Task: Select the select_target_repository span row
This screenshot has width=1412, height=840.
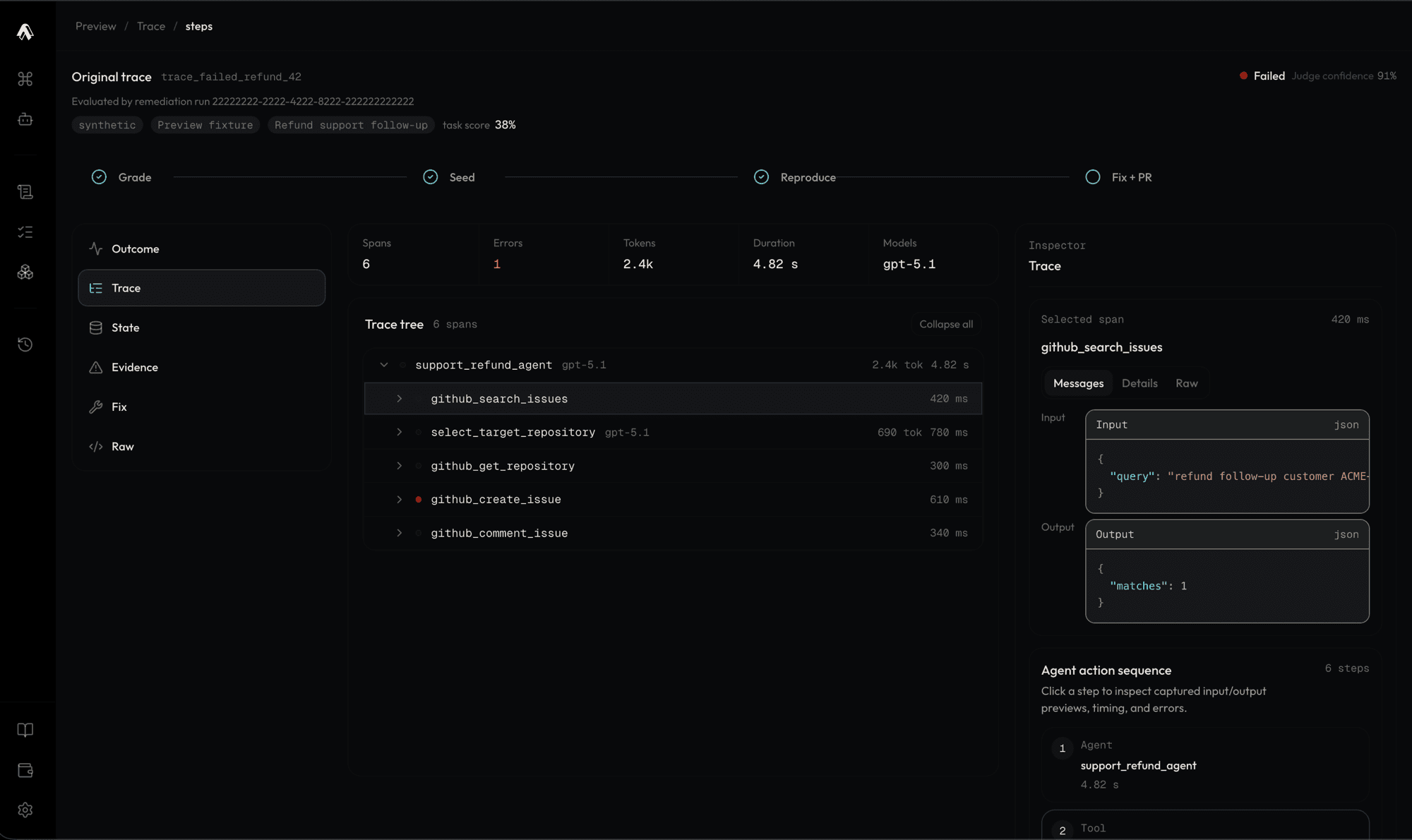Action: click(x=673, y=432)
